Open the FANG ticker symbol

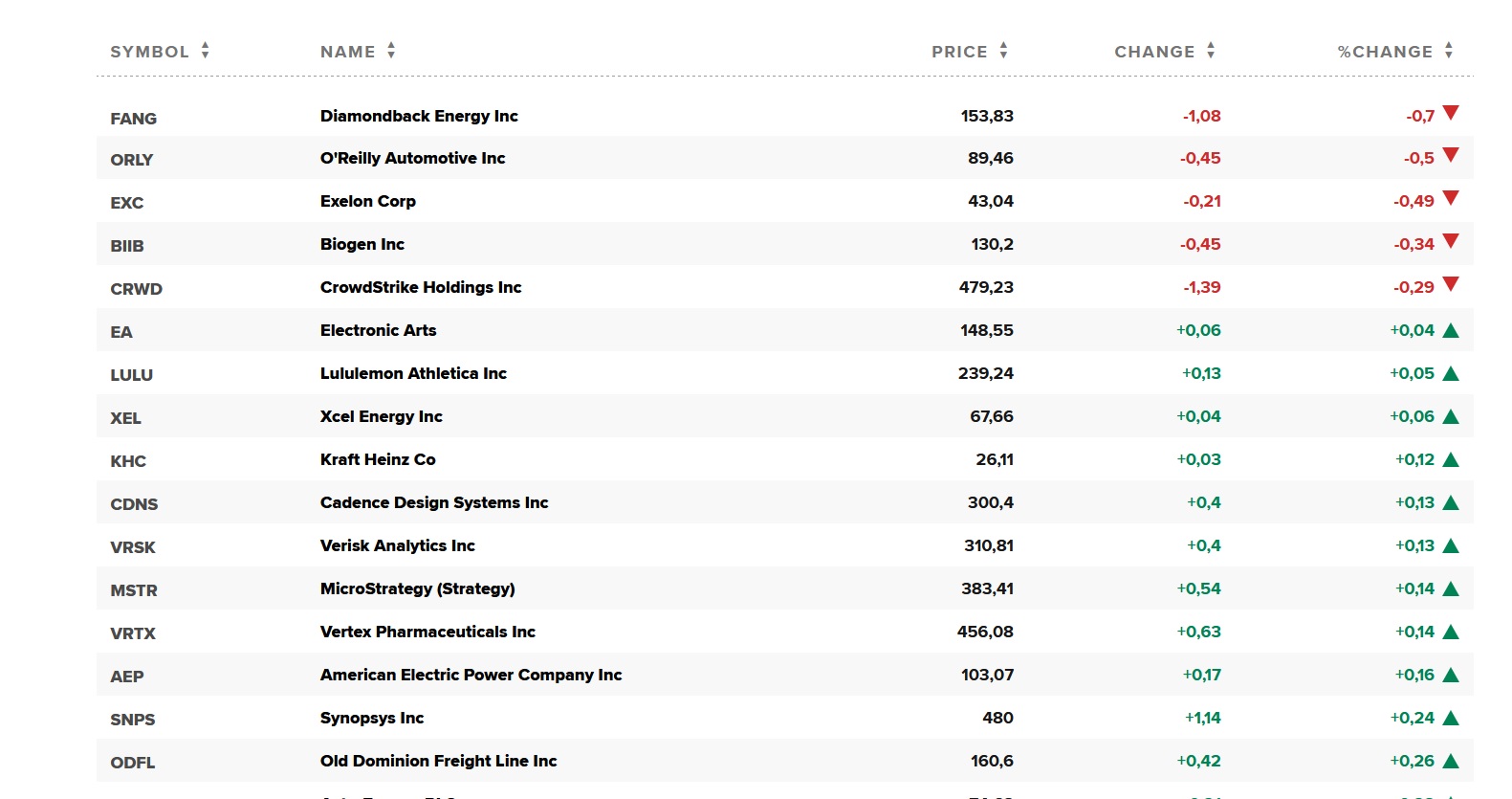pos(133,119)
